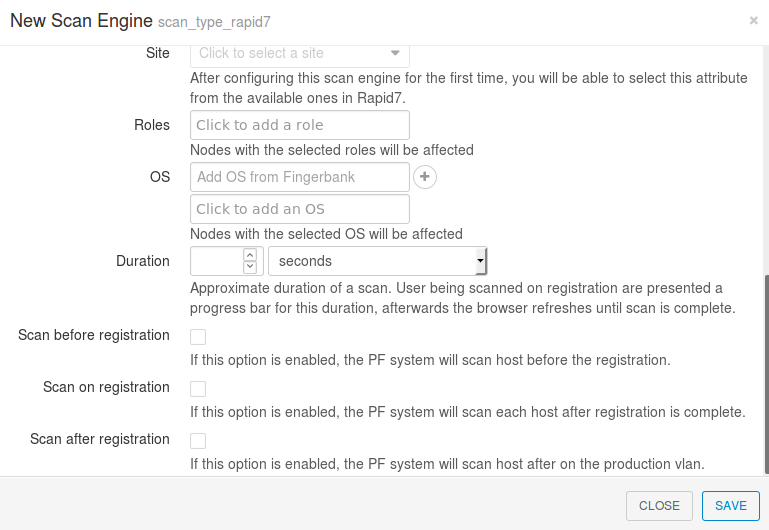The width and height of the screenshot is (769, 530).
Task: Click the 'Click to add an OS' field
Action: (300, 209)
